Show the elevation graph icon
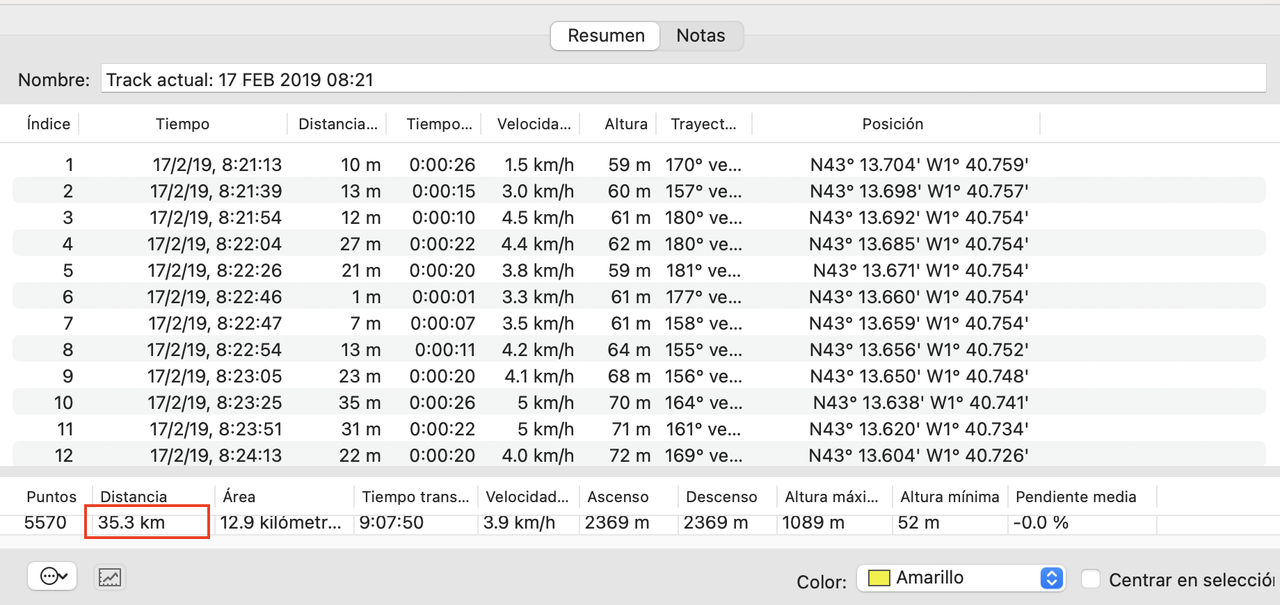The width and height of the screenshot is (1280, 605). click(110, 577)
